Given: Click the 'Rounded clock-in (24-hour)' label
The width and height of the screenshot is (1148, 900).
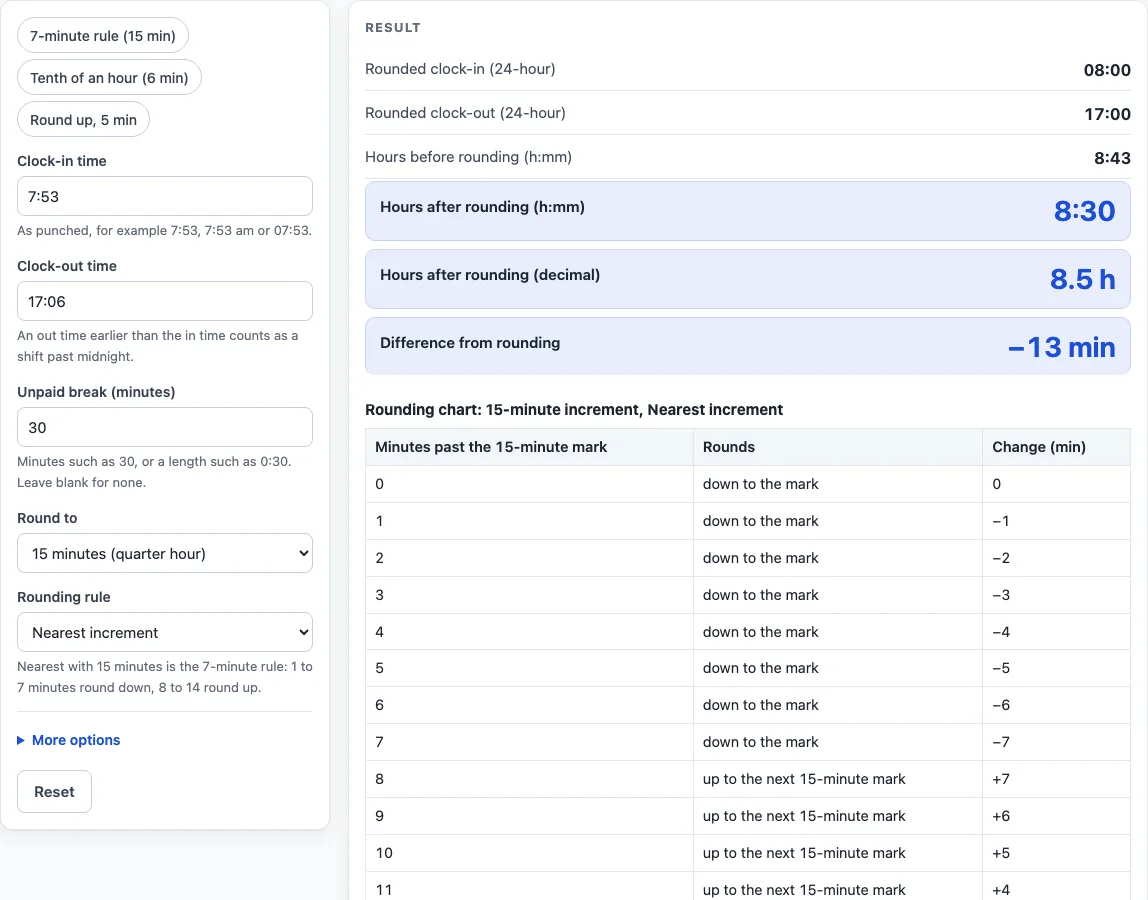Looking at the screenshot, I should (x=460, y=69).
